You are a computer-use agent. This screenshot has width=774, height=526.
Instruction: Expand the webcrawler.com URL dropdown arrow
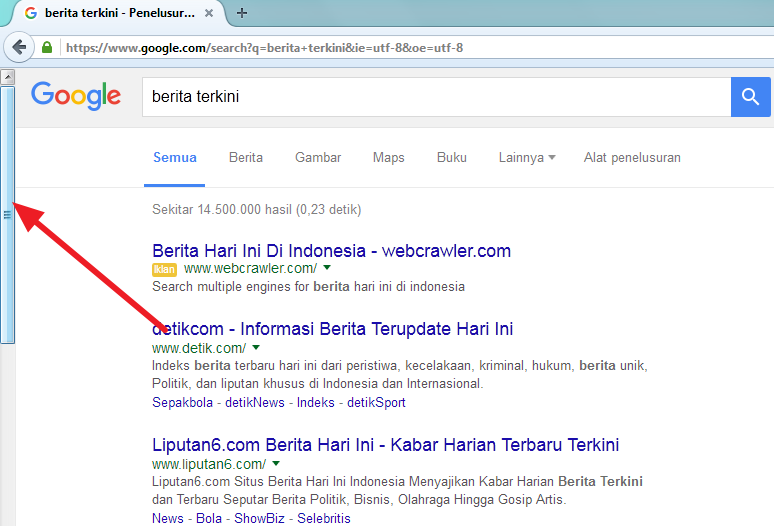click(x=327, y=267)
